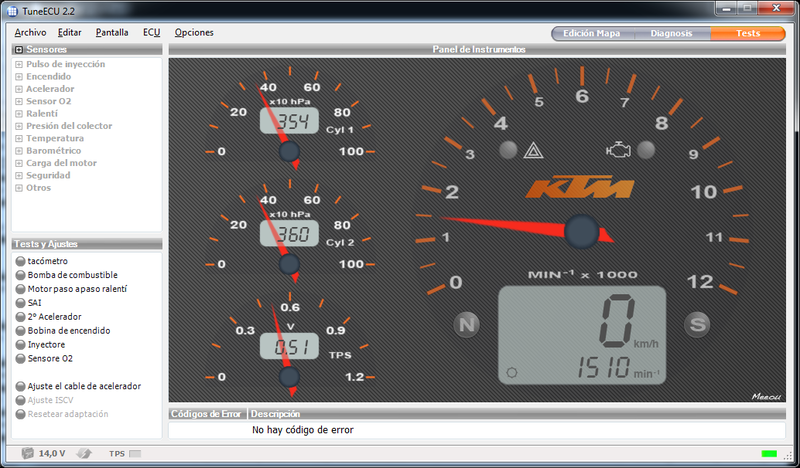Open the ECU menu
Screen dimensions: 800x468
[x=151, y=32]
